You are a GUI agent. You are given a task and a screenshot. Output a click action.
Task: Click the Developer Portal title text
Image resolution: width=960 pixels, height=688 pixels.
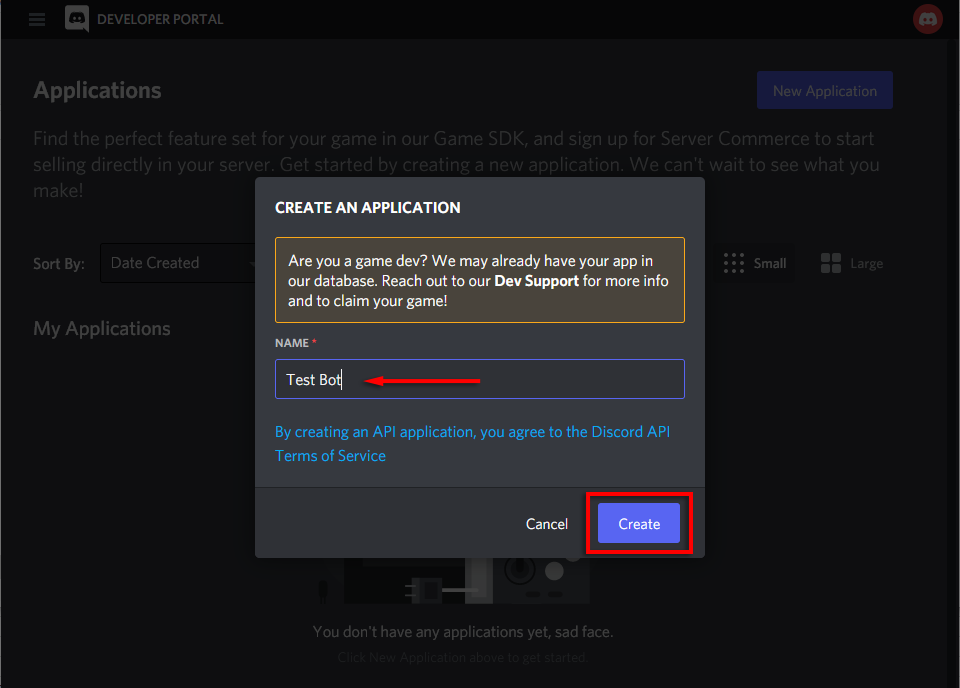(x=160, y=19)
